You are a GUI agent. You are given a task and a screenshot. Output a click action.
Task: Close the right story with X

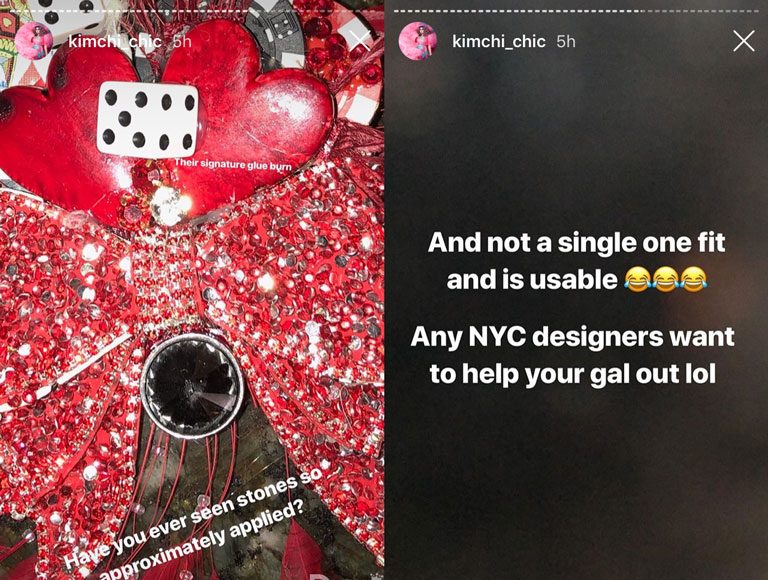pyautogui.click(x=744, y=41)
